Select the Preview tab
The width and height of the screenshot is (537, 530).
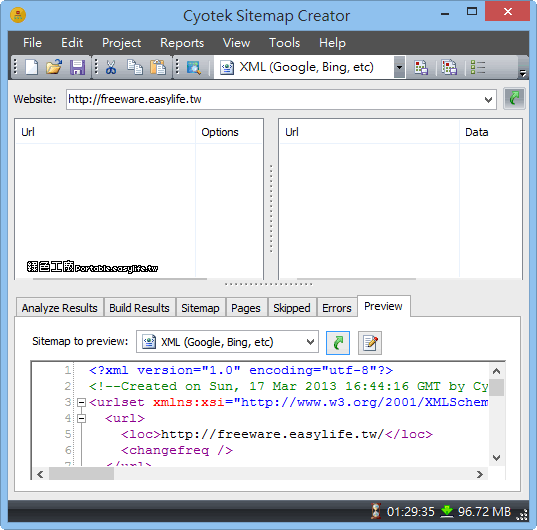coord(383,306)
